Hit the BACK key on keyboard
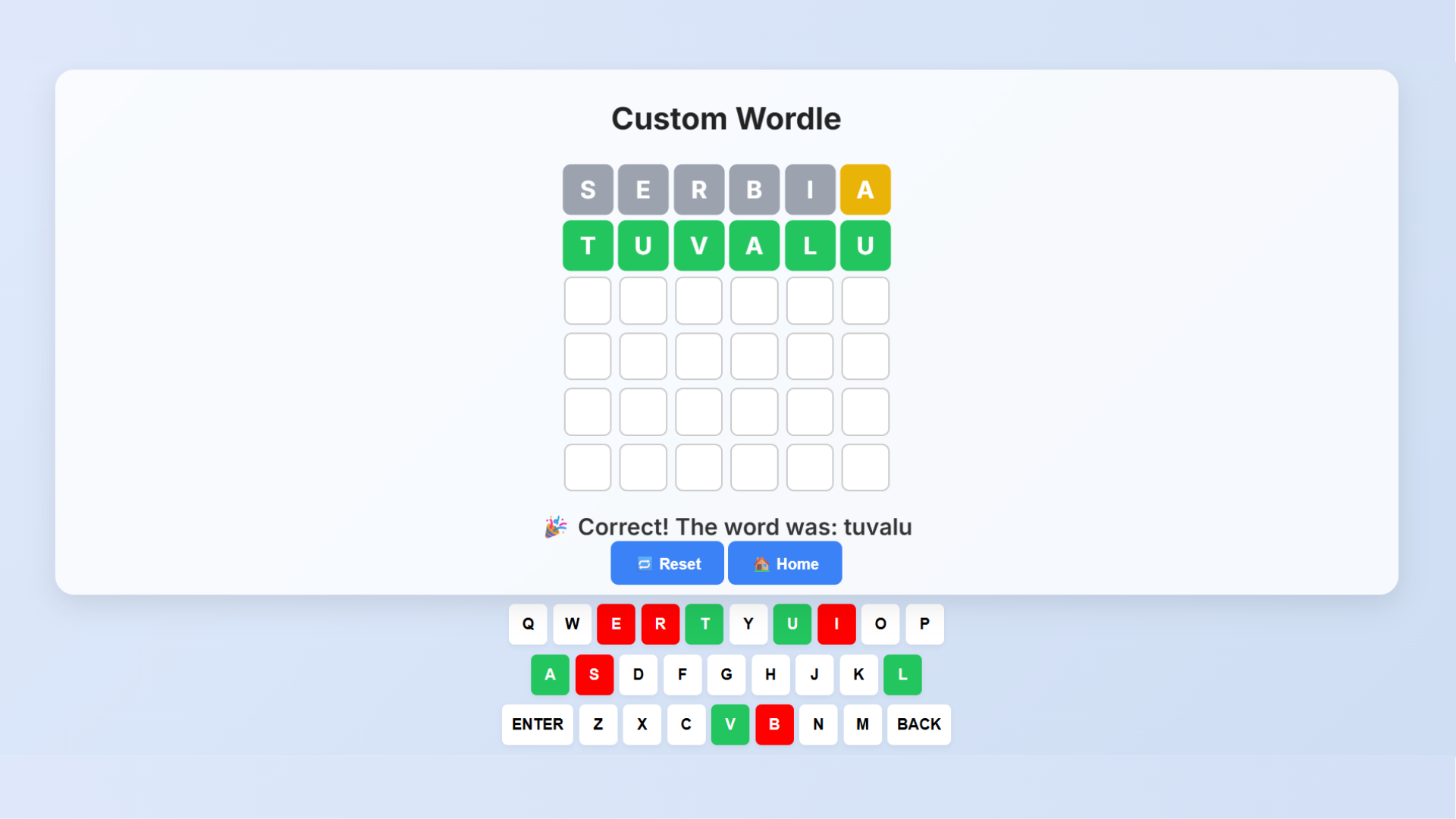Screen dimensions: 1456x819 [x=919, y=724]
